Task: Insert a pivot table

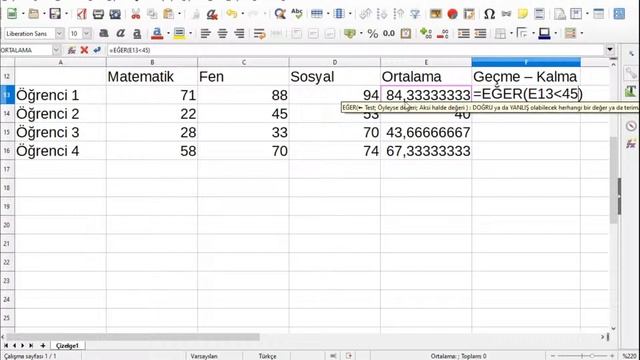Action: point(469,14)
